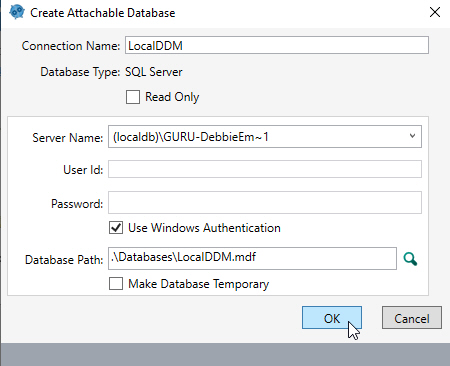Click into the User Id field

[x=265, y=169]
